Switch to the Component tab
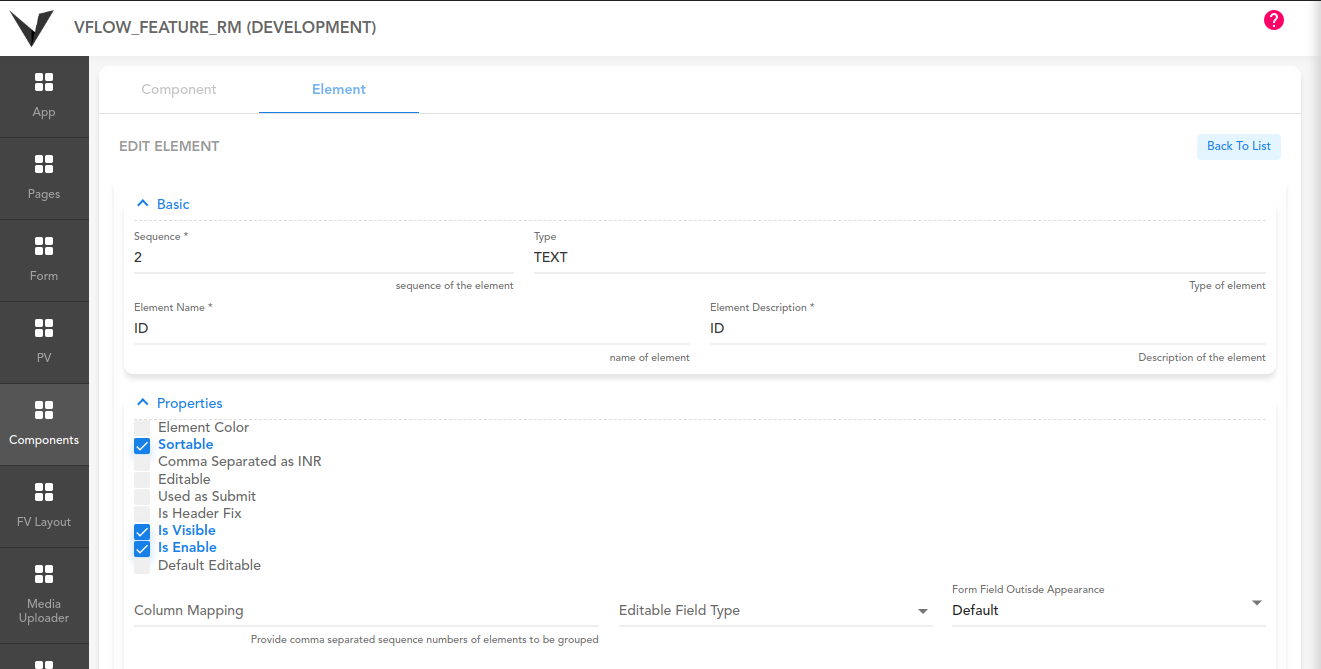Screen dimensions: 1321x669 coord(179,89)
